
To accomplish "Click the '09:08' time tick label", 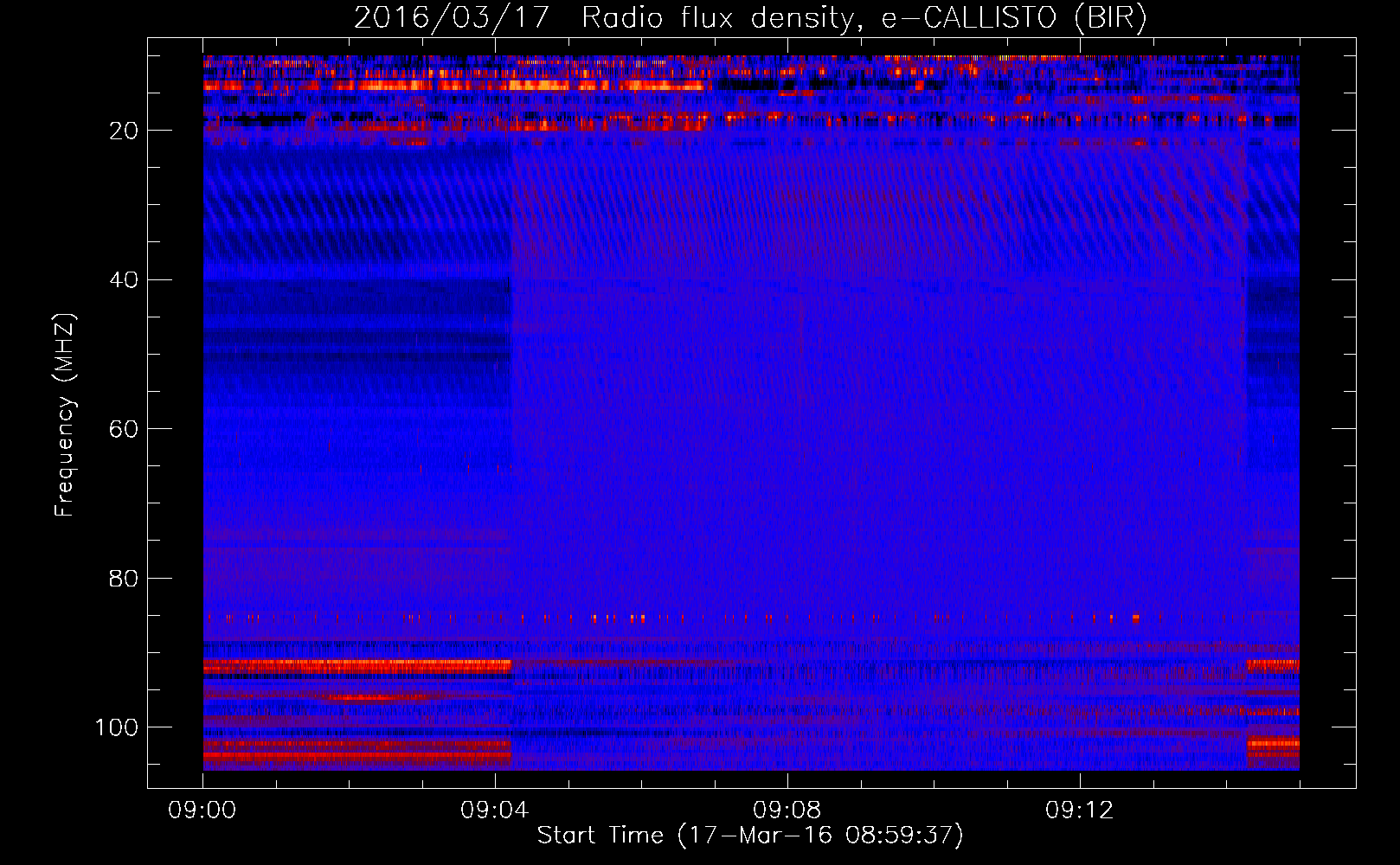I will pos(787,811).
